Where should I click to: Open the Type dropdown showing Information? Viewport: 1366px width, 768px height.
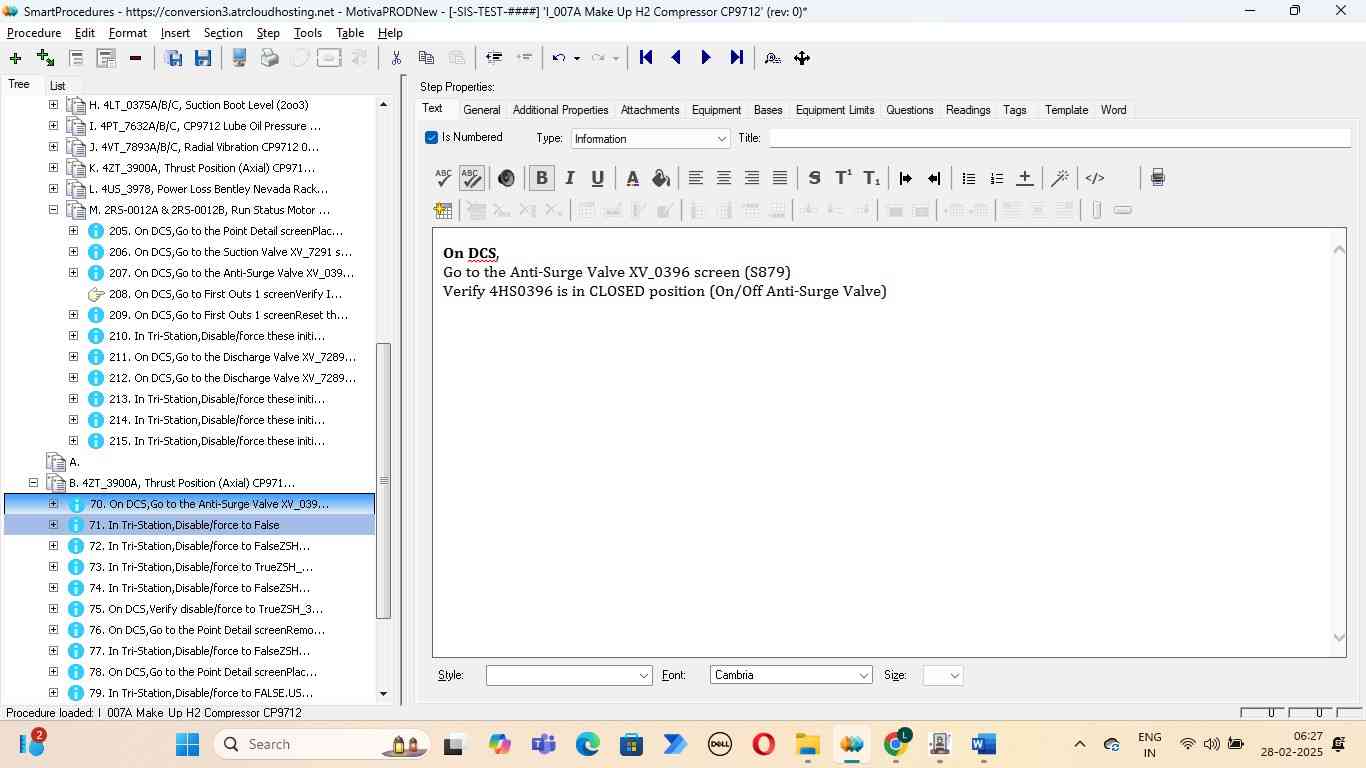pos(650,138)
